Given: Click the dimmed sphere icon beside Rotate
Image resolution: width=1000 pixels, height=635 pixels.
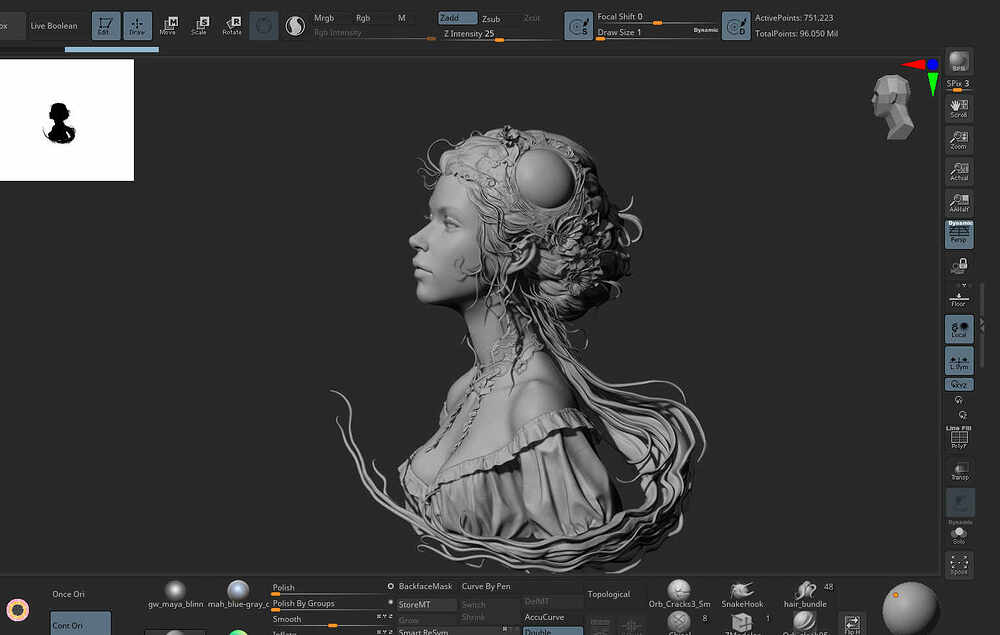Looking at the screenshot, I should [263, 26].
